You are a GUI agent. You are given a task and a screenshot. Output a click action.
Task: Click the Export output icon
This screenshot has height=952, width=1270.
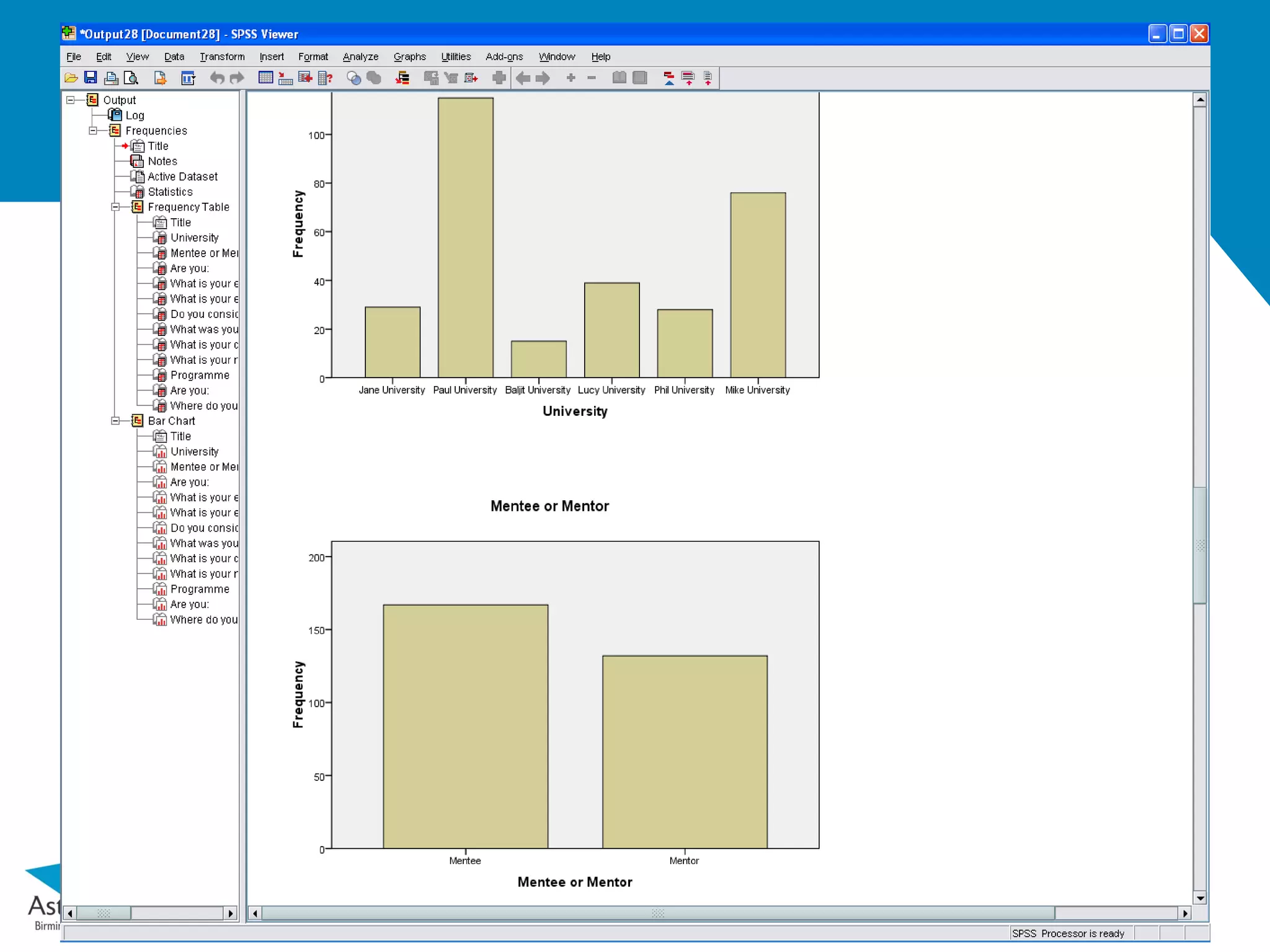(x=160, y=78)
